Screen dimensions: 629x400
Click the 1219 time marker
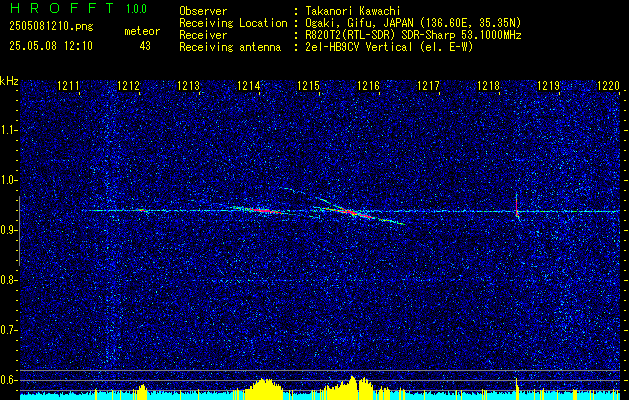pyautogui.click(x=548, y=85)
